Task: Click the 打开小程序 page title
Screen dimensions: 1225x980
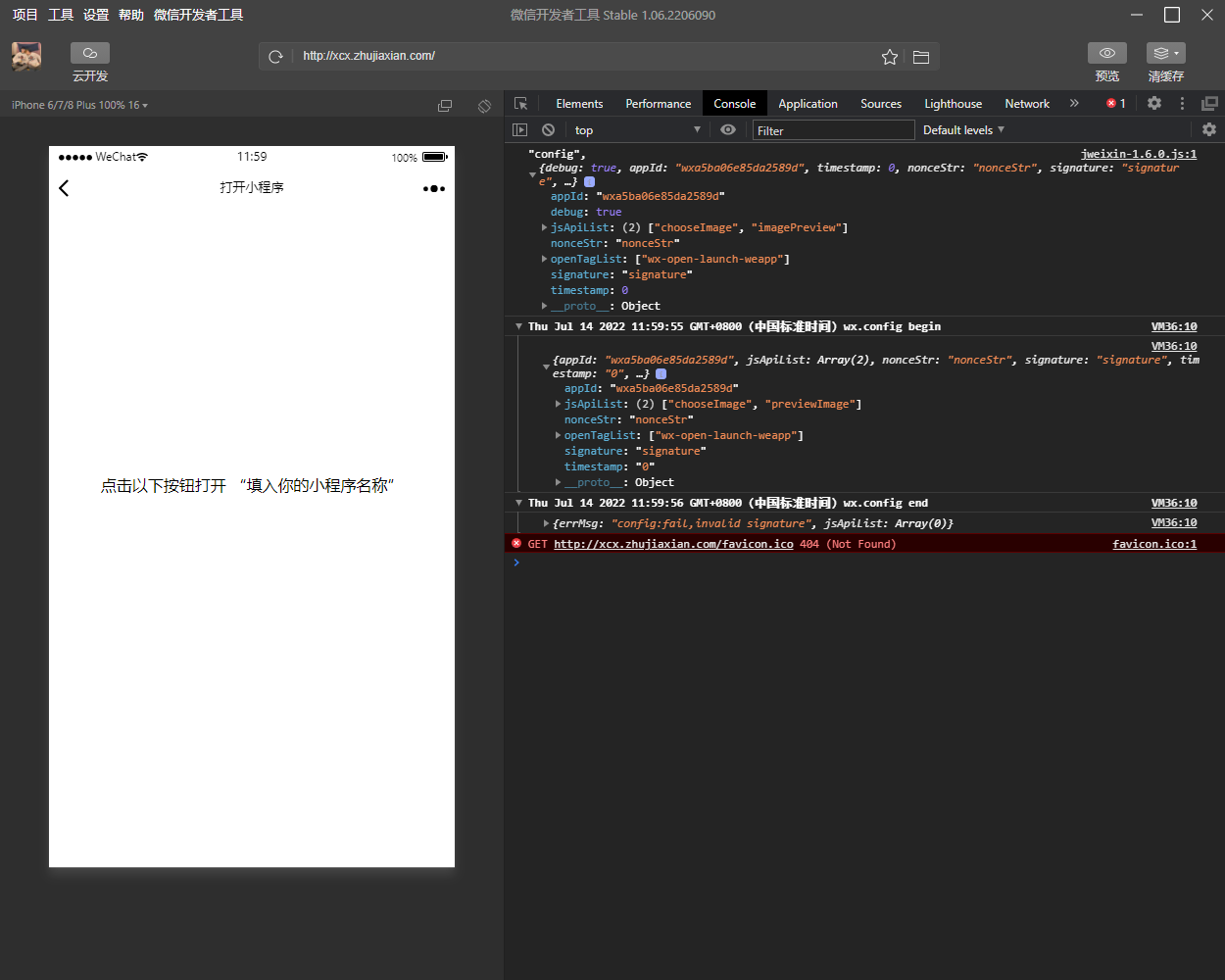Action: 252,187
